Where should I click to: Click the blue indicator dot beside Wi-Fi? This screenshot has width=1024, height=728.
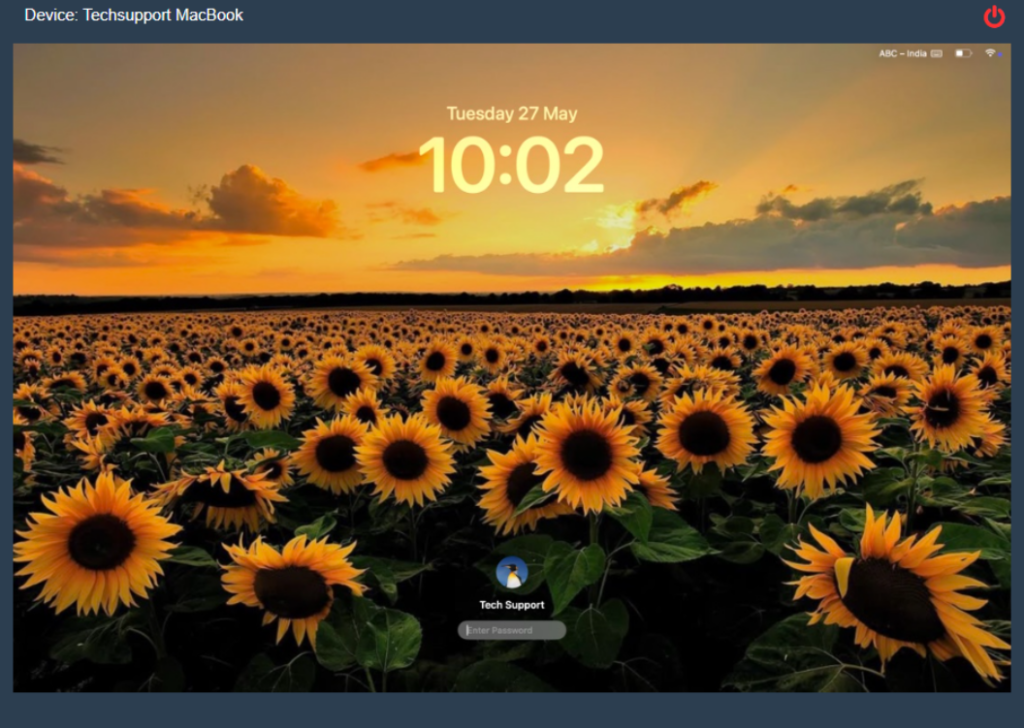(x=1000, y=54)
